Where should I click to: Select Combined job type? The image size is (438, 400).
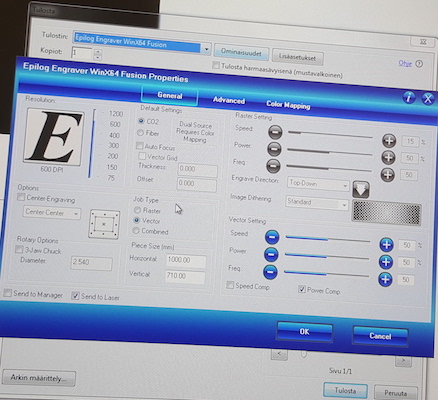(136, 230)
